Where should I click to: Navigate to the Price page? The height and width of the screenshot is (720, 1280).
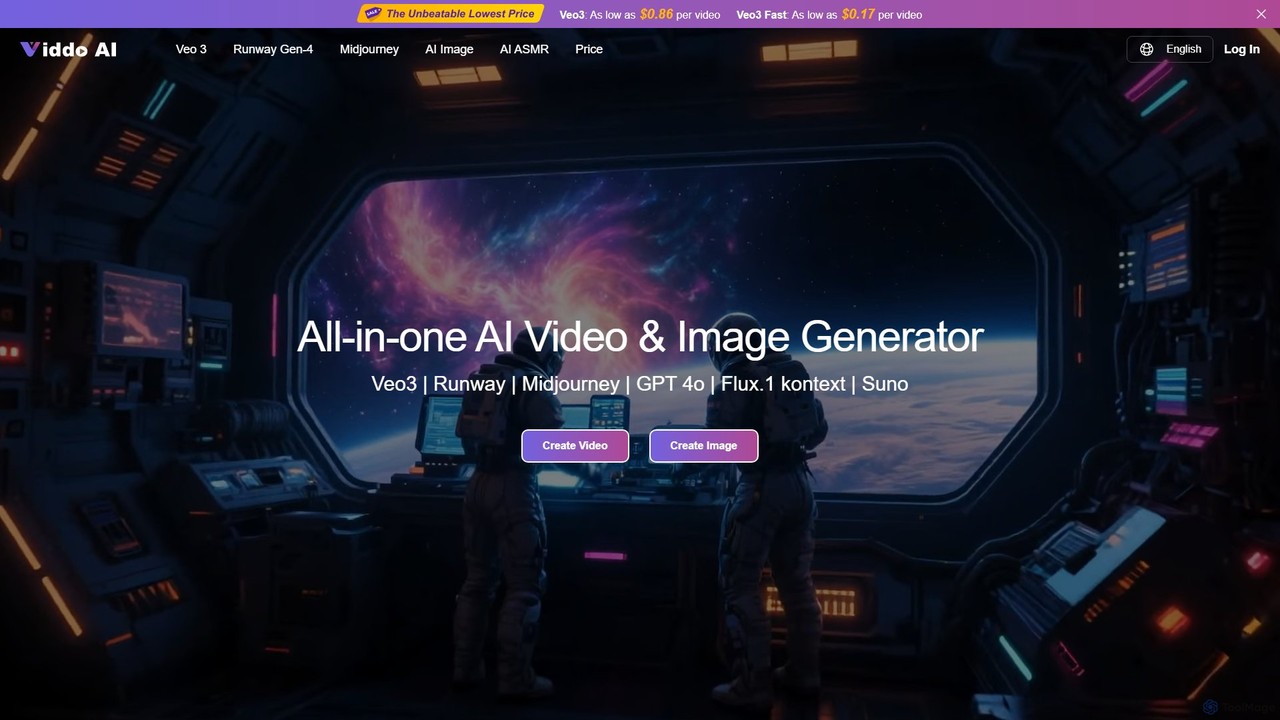pos(589,49)
